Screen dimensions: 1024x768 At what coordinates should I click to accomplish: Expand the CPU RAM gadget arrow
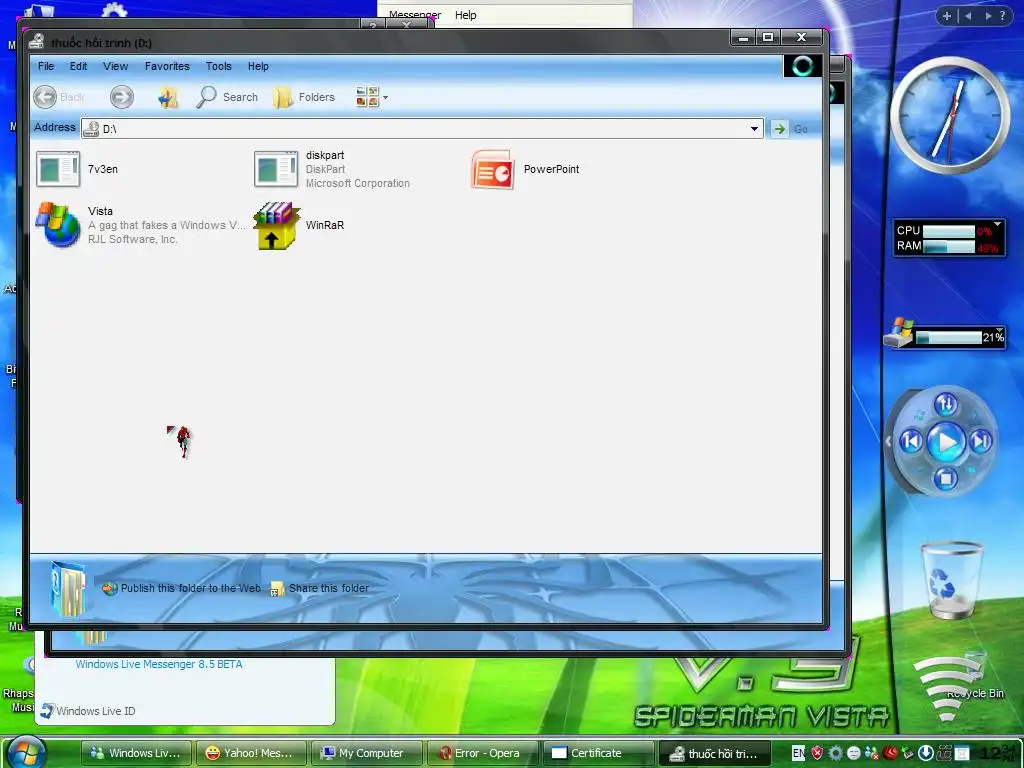(x=997, y=224)
